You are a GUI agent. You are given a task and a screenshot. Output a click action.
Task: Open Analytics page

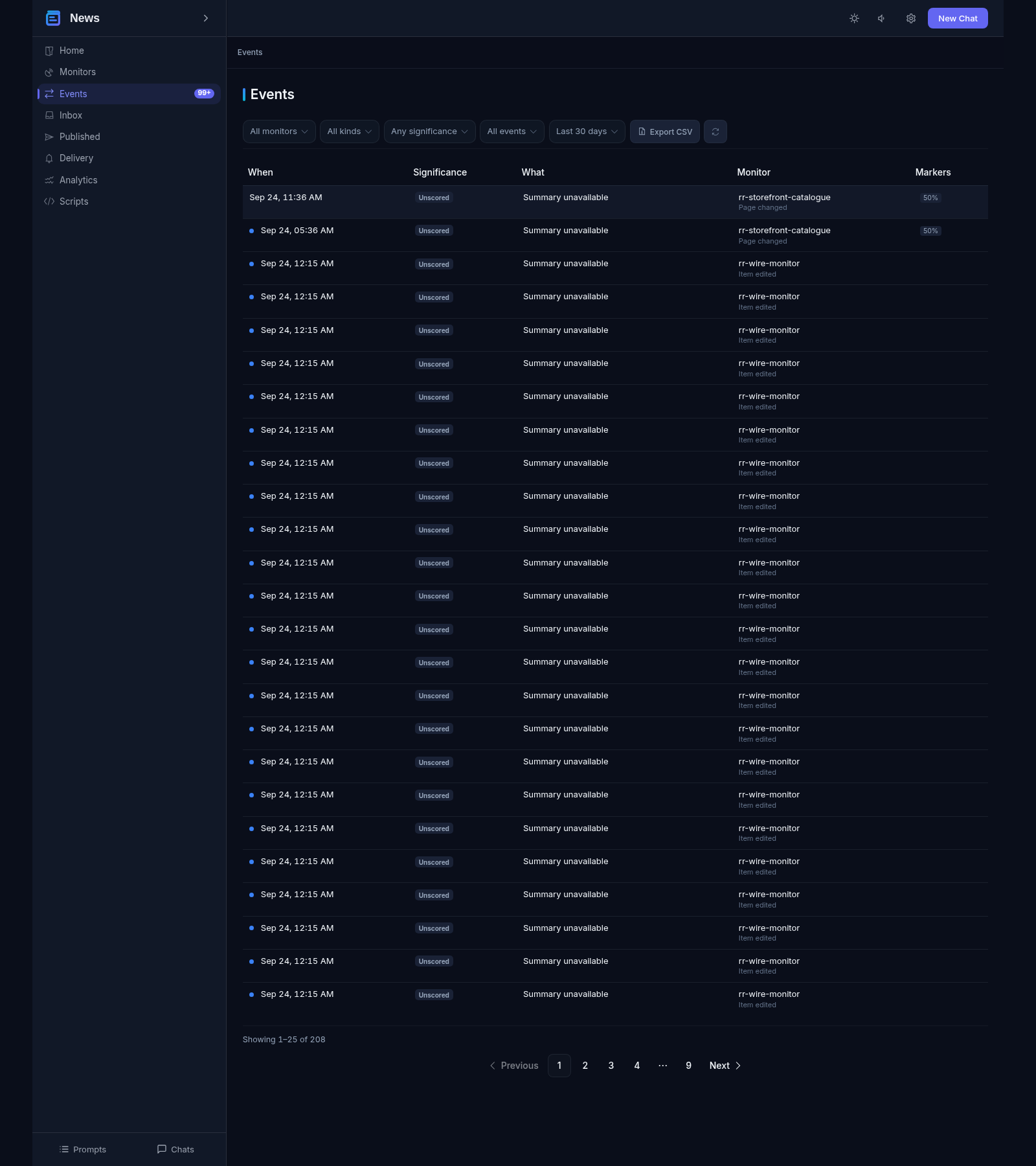coord(129,180)
